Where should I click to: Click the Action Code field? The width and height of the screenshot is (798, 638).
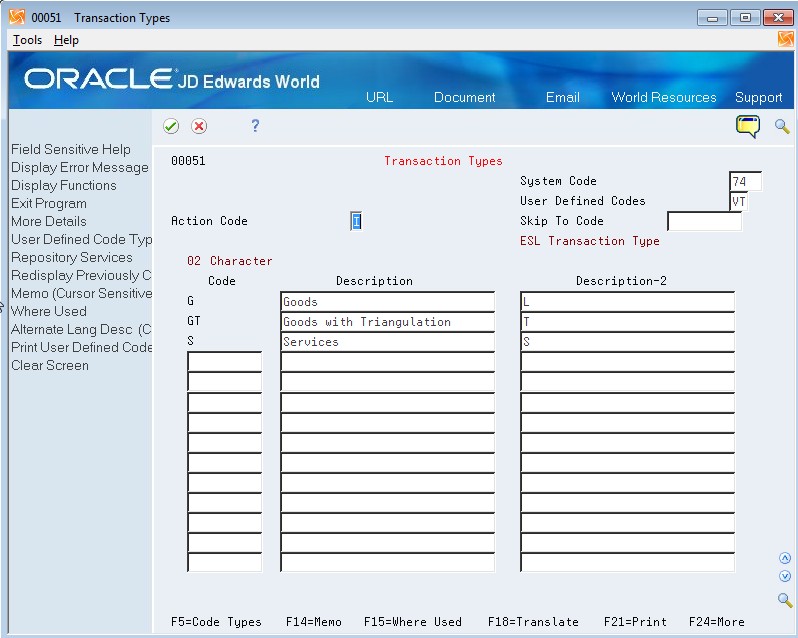pos(356,221)
